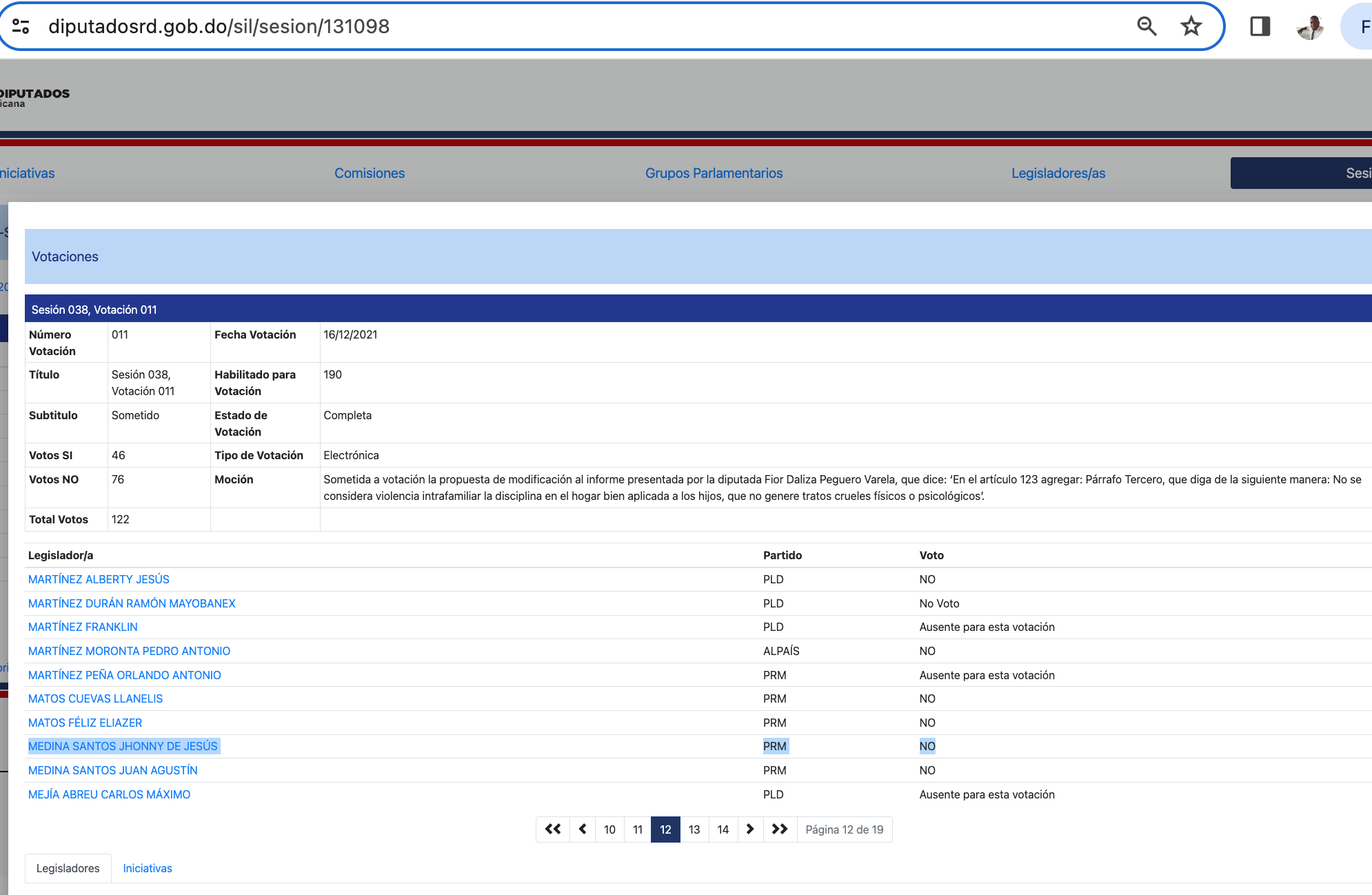
Task: Select page 10 in pagination
Action: 609,829
